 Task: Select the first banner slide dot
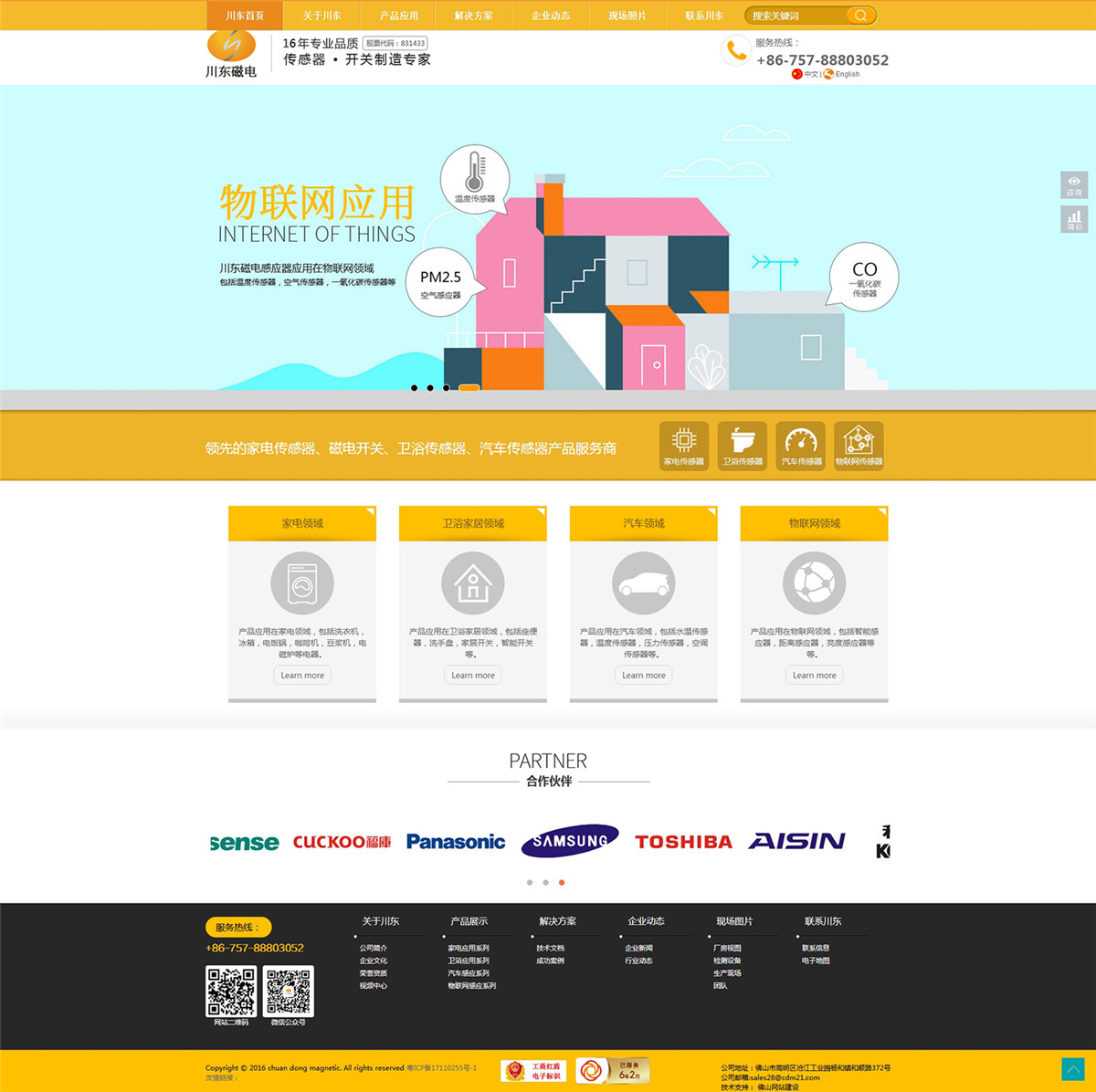415,388
